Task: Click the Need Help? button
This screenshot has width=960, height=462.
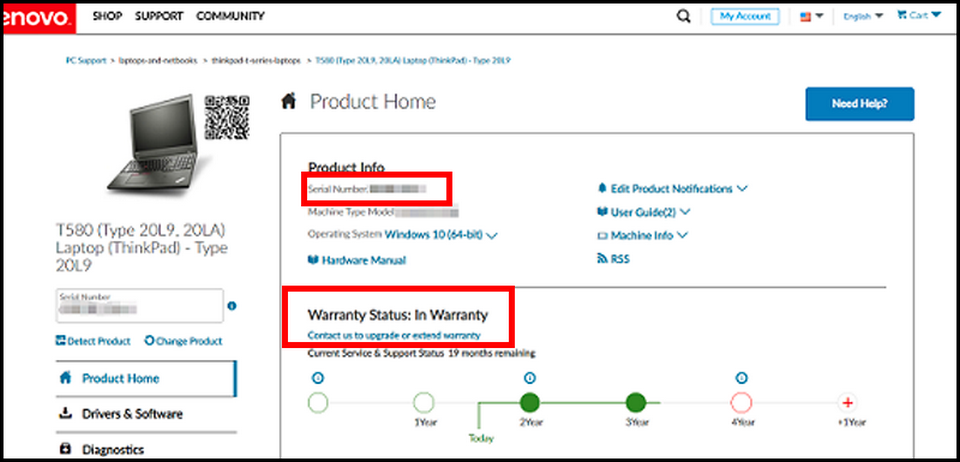Action: (859, 103)
